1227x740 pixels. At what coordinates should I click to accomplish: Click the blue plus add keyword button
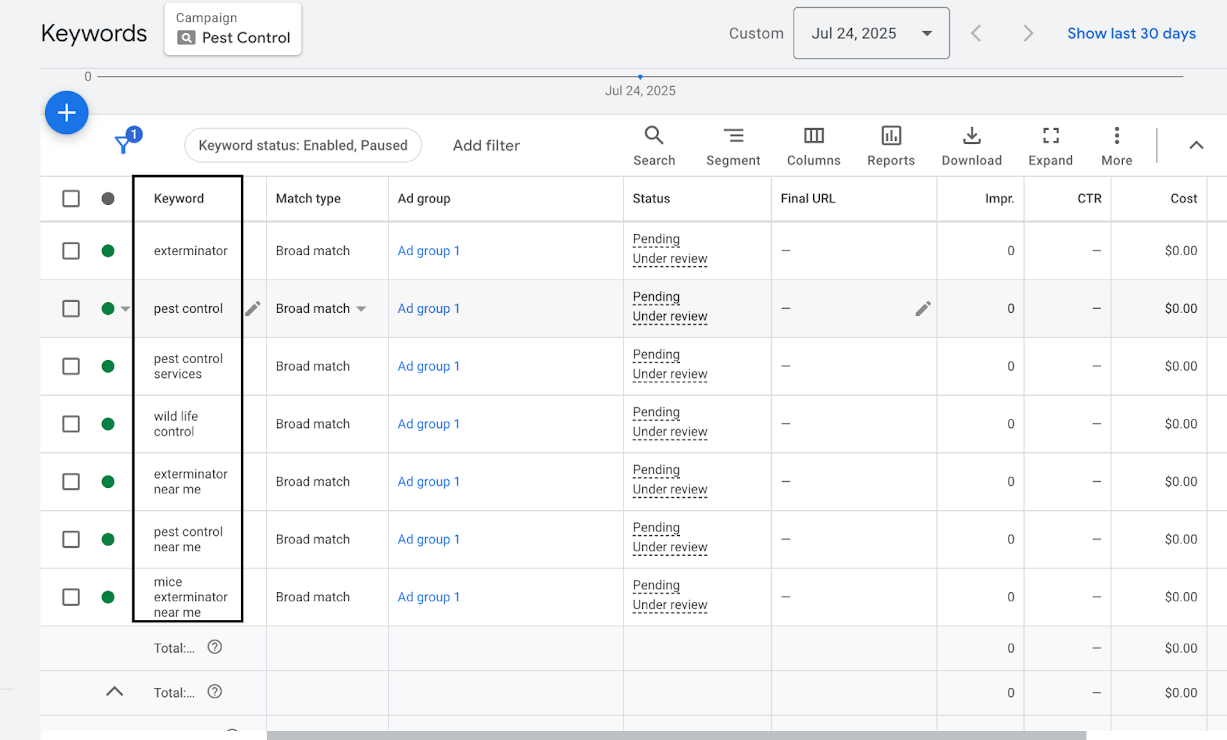(x=67, y=113)
